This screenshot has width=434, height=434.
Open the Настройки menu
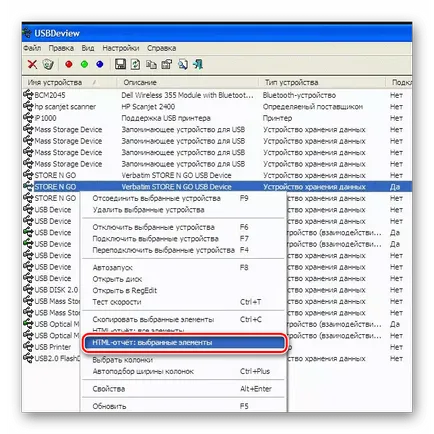click(121, 48)
